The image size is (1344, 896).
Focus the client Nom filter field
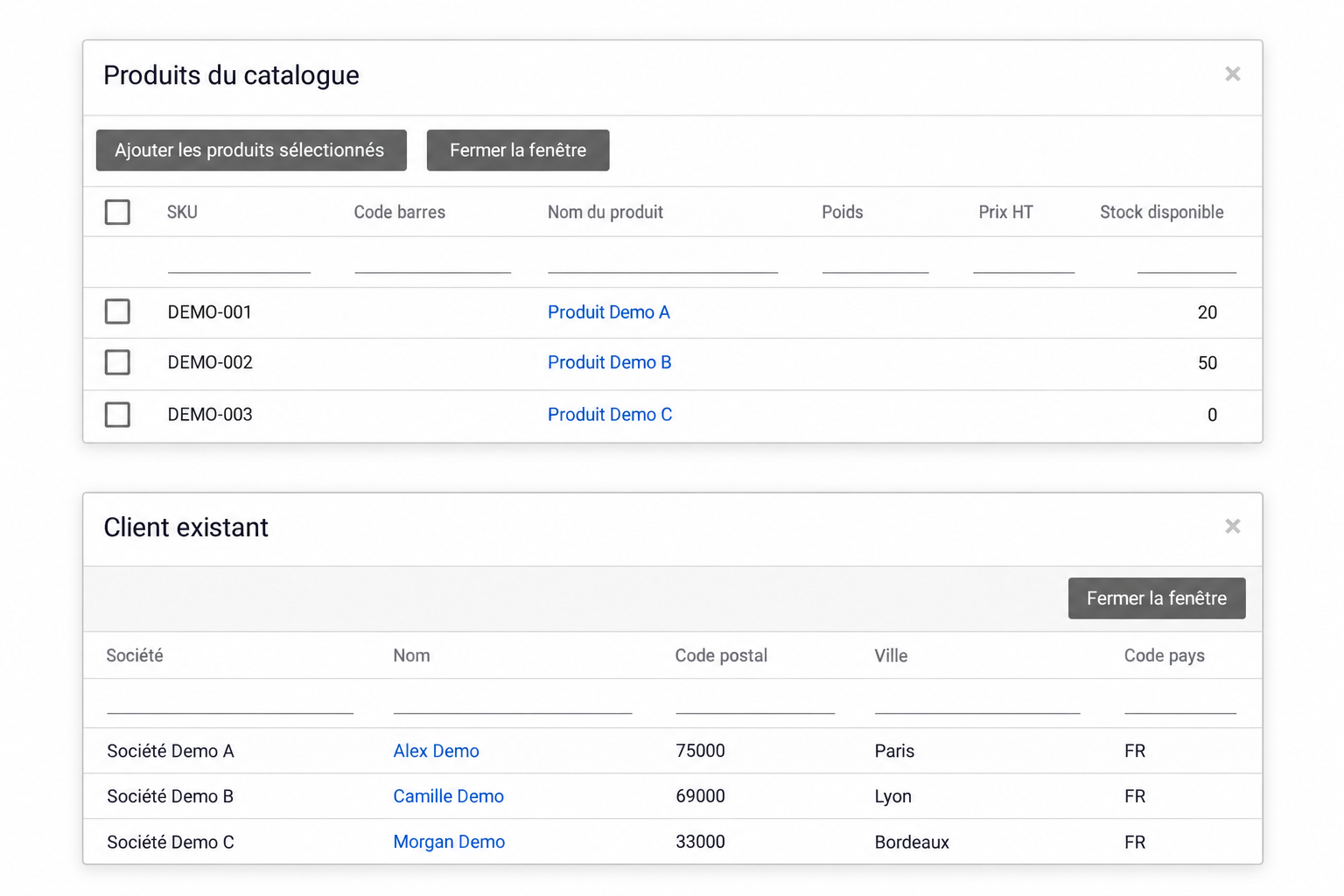(513, 703)
